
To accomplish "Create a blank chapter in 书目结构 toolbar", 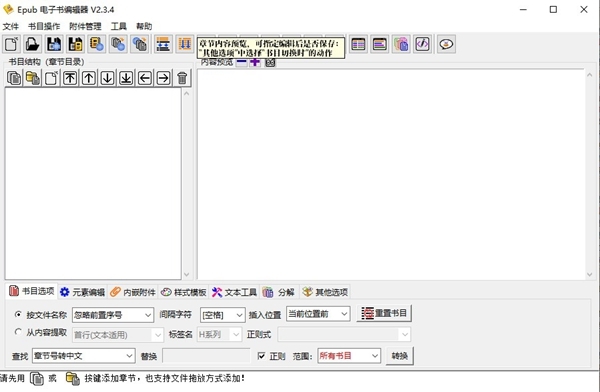I will pos(51,78).
